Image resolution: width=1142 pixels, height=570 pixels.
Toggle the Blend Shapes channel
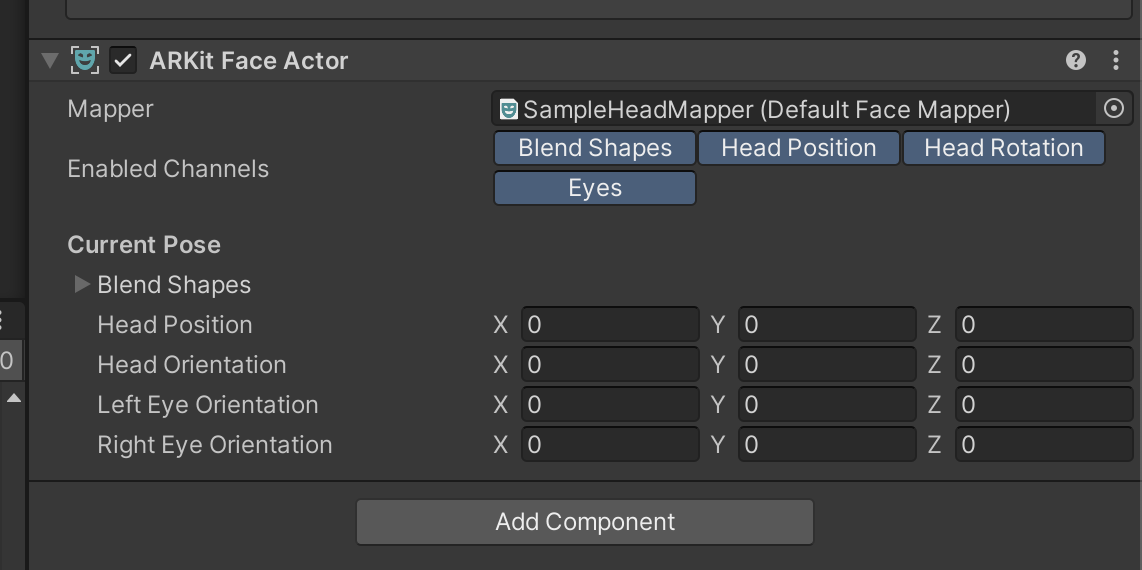coord(595,148)
